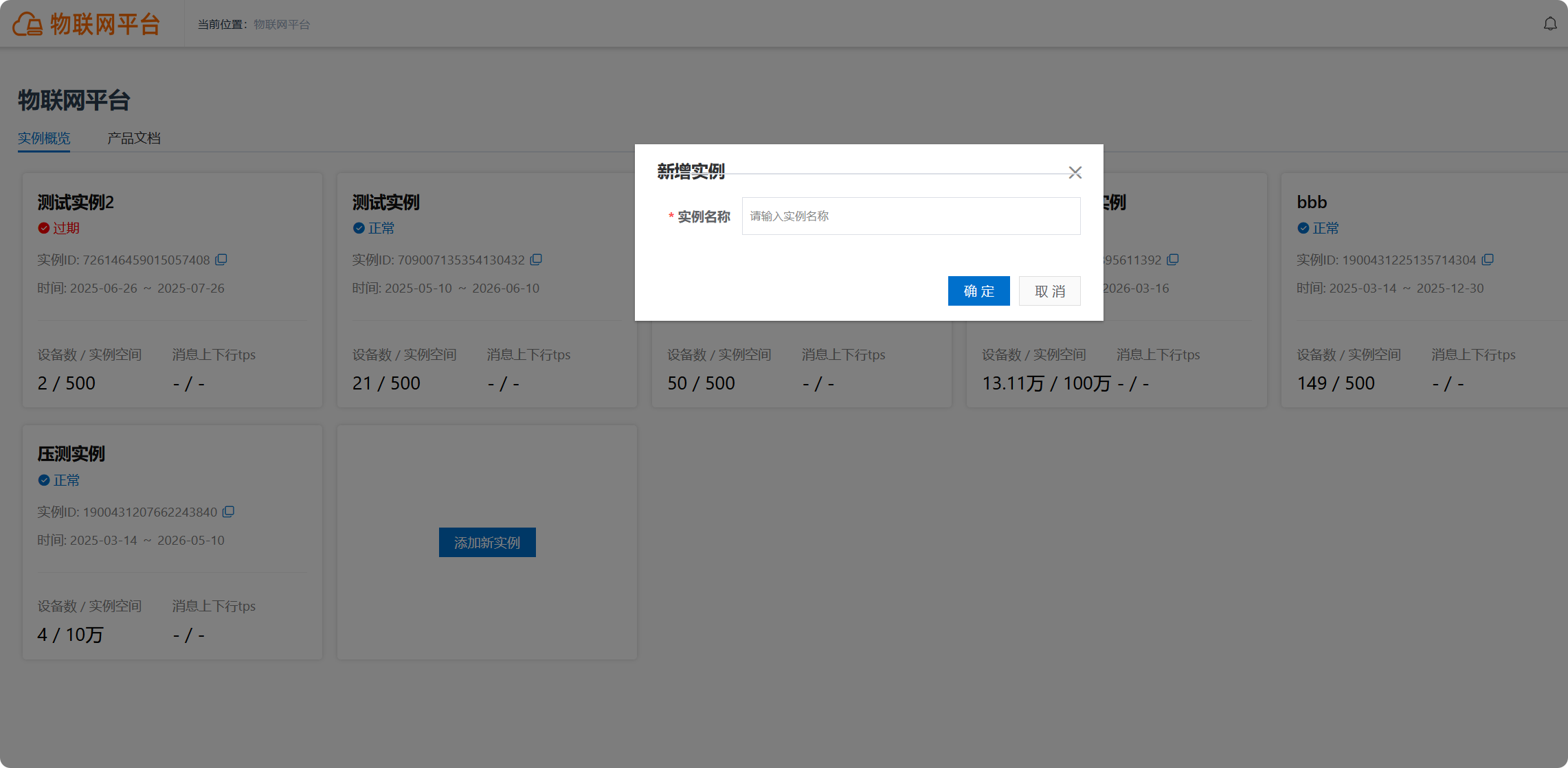Click the 添加新实例 button

tap(487, 543)
